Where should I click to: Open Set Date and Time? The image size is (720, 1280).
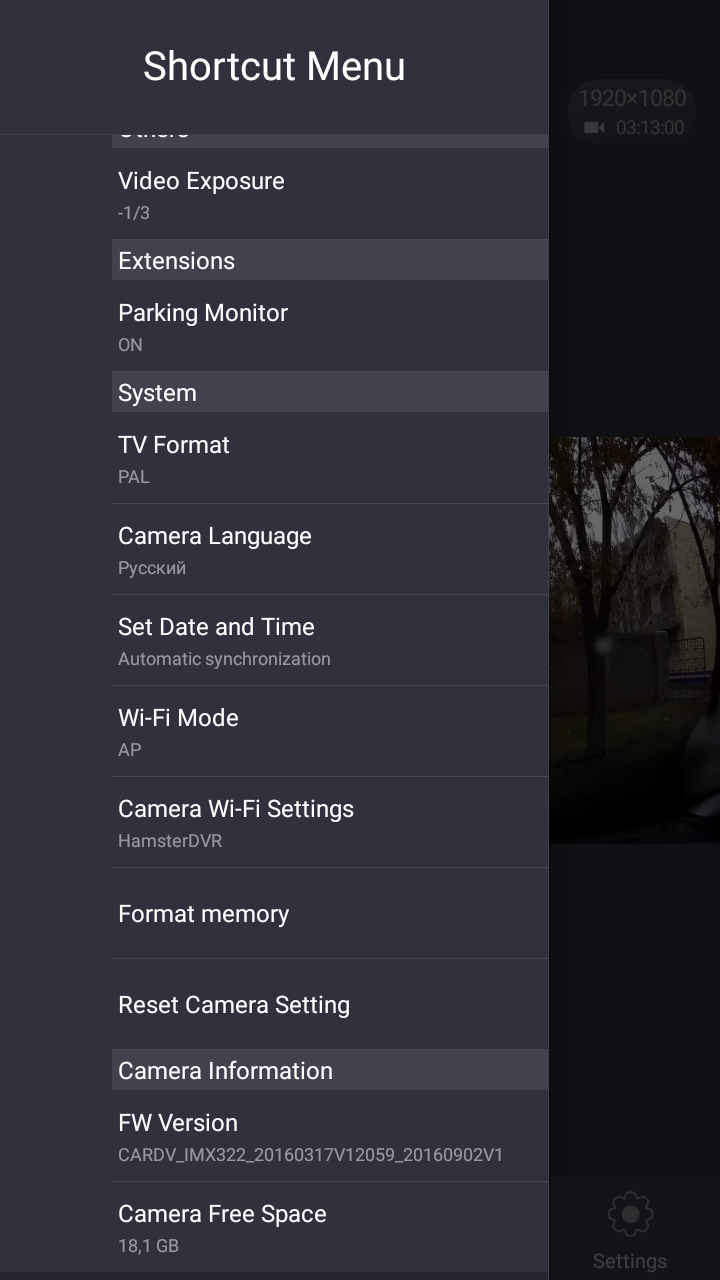pos(330,640)
